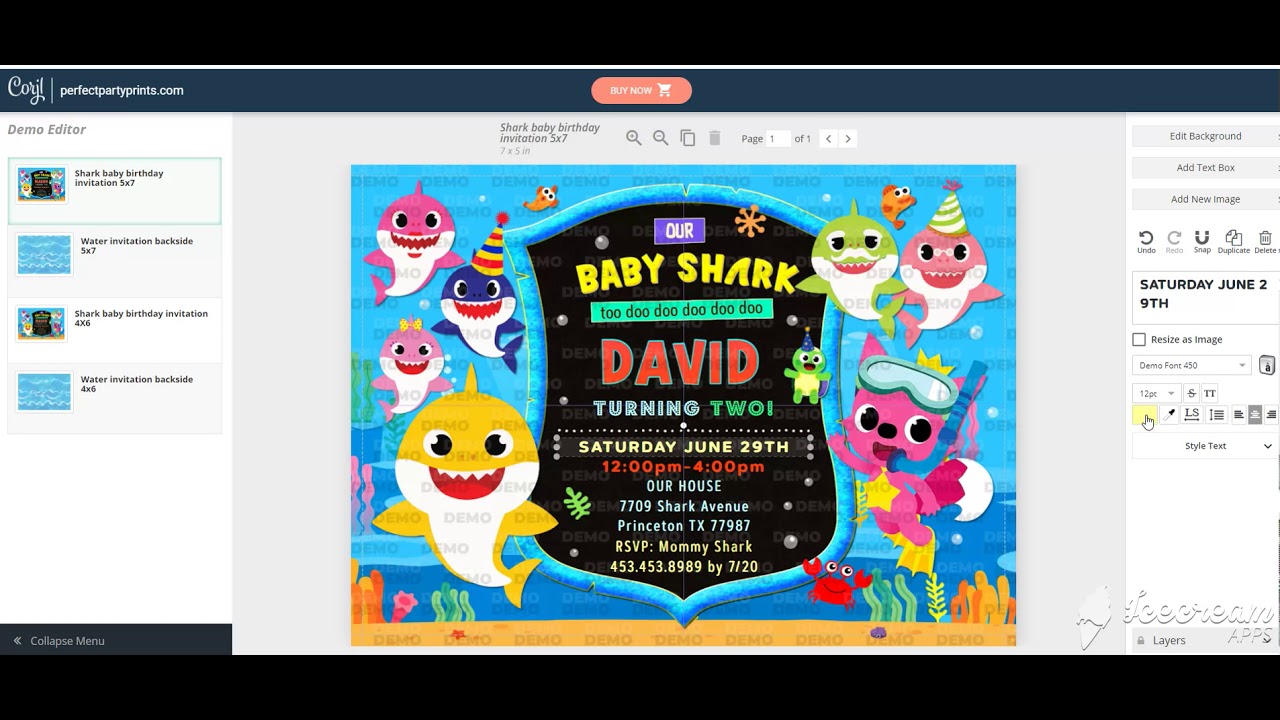Click the yellow text color swatch
Image resolution: width=1280 pixels, height=720 pixels.
pyautogui.click(x=1144, y=415)
